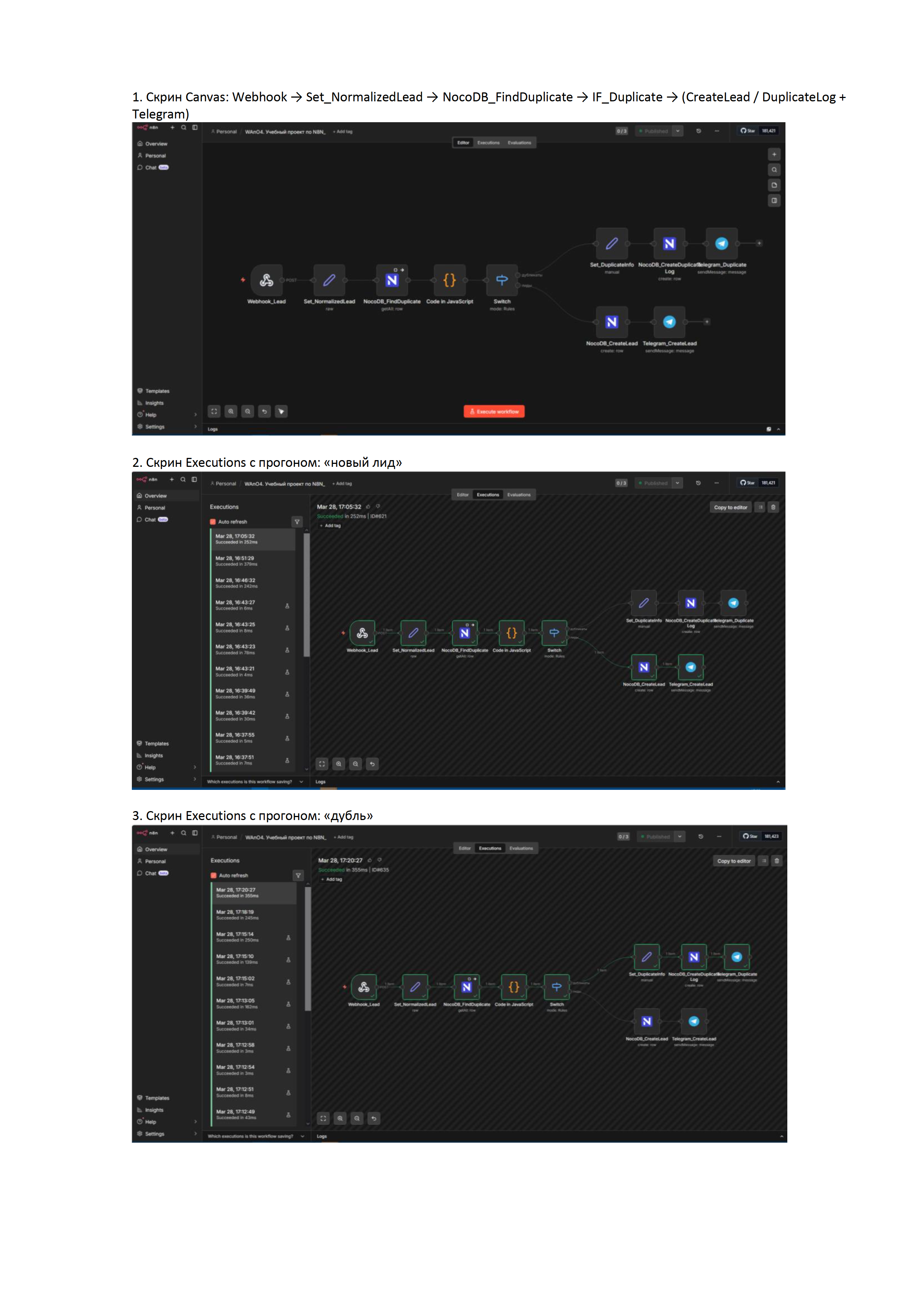Switch to Editor tab in the «новый лид» screenshot
Viewport: 924px width, 1307px height.
463,495
